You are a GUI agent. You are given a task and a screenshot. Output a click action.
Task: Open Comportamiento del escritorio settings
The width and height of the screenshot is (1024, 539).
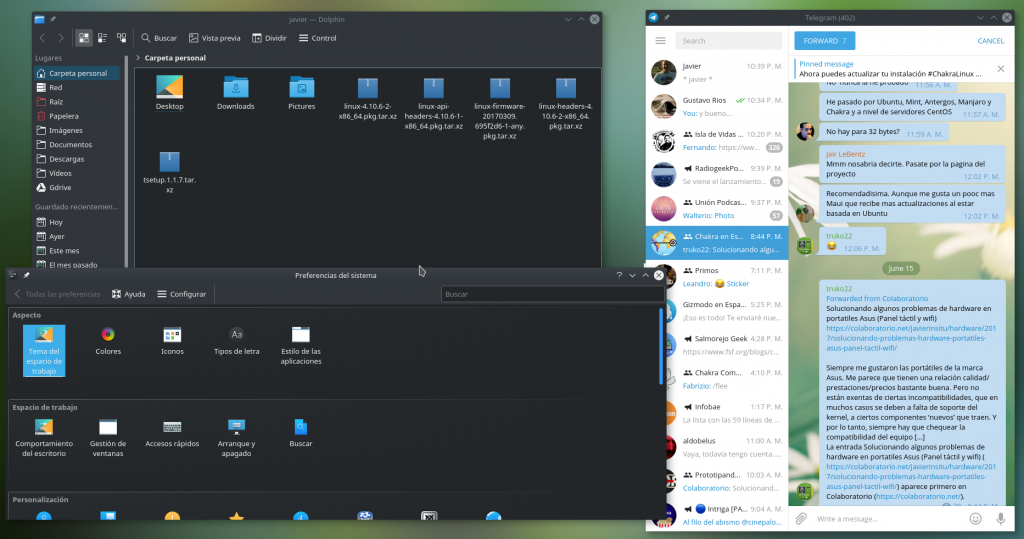(44, 438)
